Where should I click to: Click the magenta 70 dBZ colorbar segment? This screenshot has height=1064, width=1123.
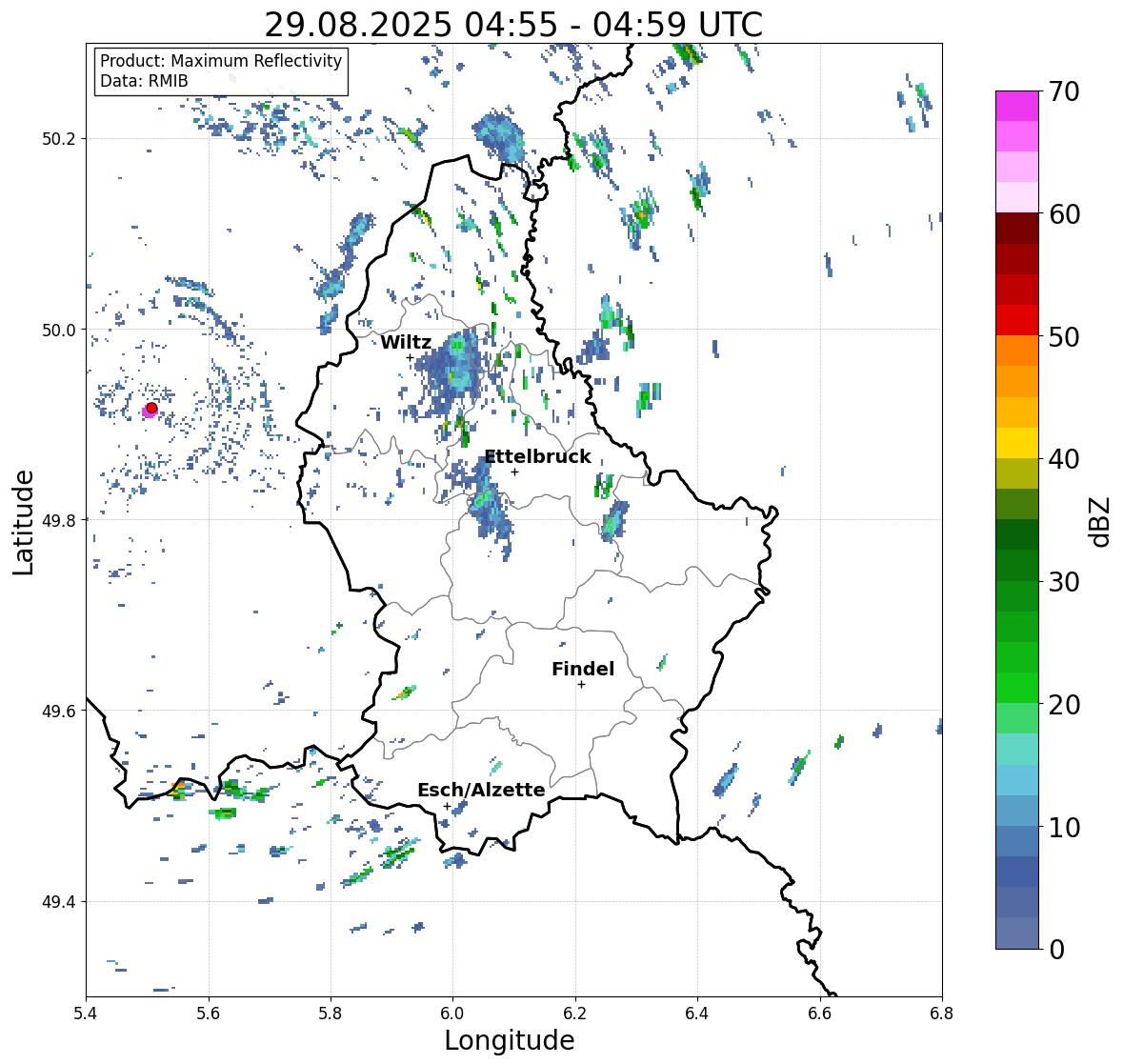tap(1017, 106)
